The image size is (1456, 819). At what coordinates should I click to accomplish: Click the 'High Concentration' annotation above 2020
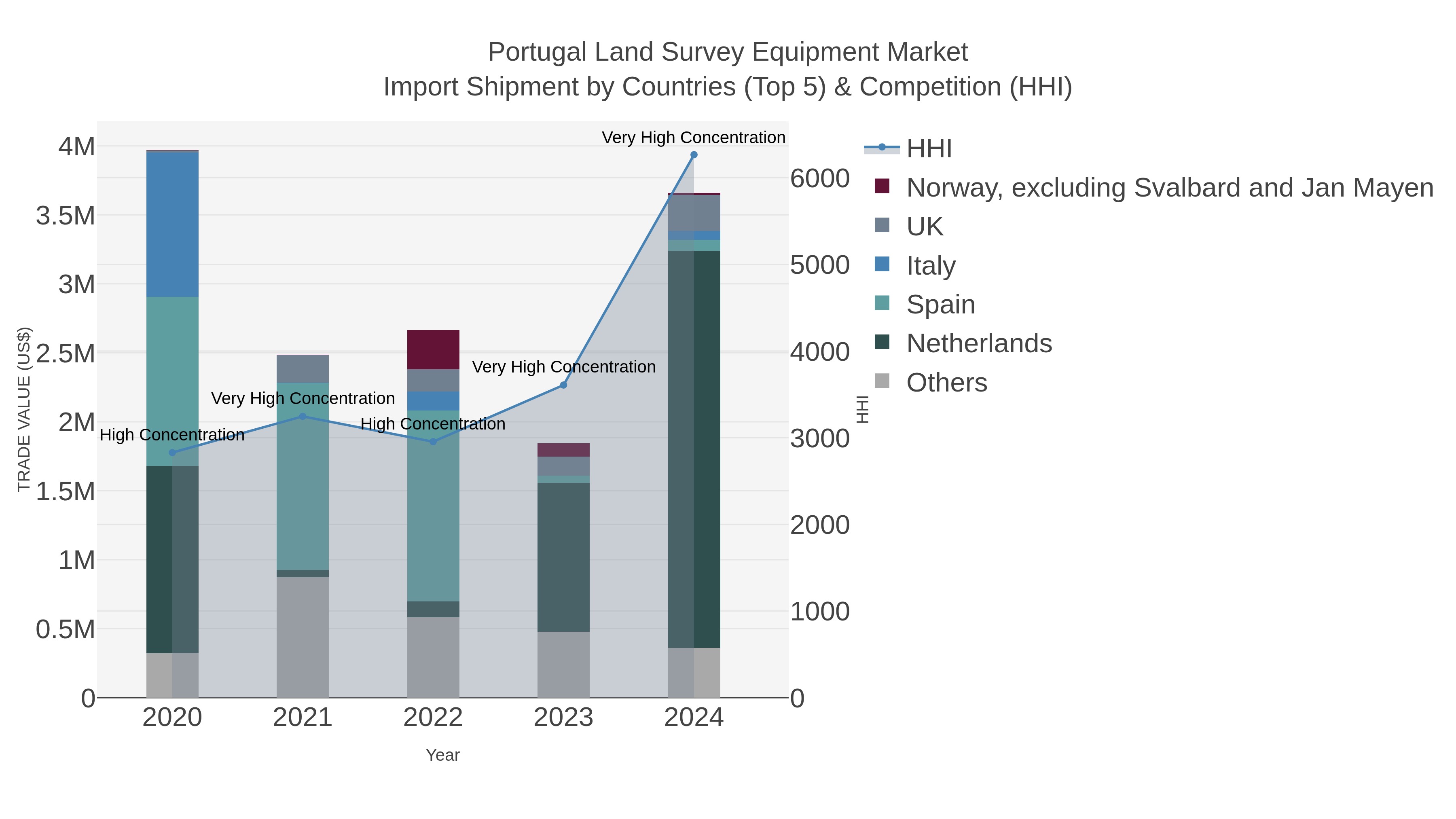click(172, 435)
